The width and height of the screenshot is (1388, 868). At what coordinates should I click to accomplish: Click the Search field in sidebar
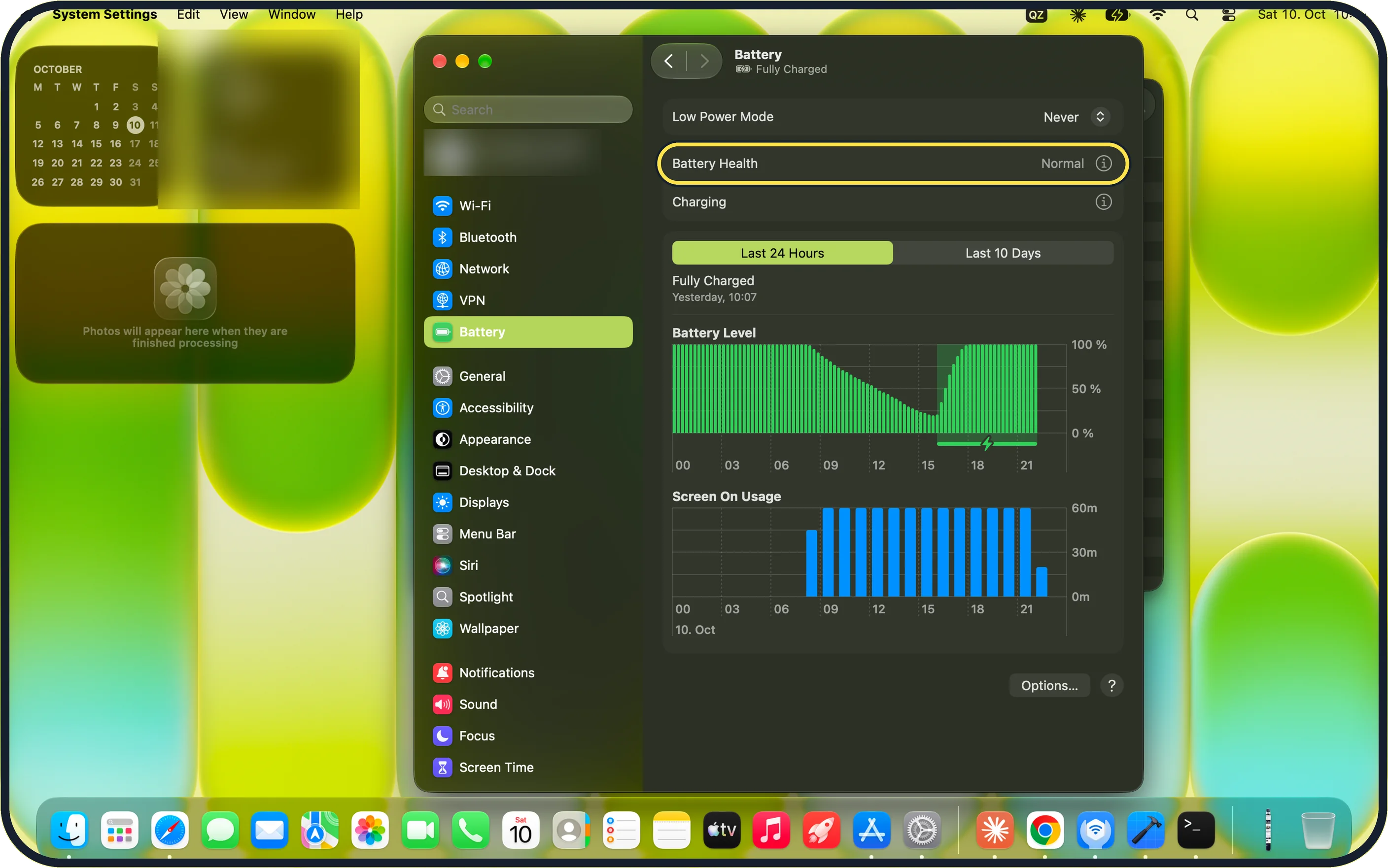click(528, 110)
